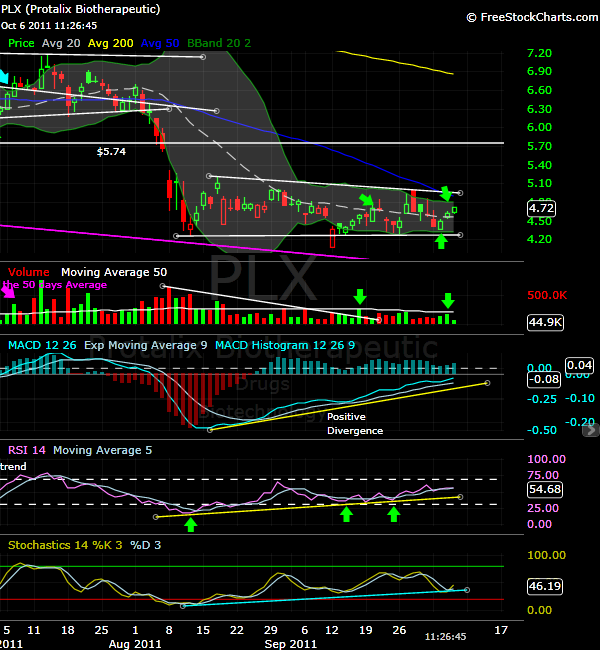Screen dimensions: 600x650
Task: Click the magenta '50 days Average' note
Action: (54, 285)
